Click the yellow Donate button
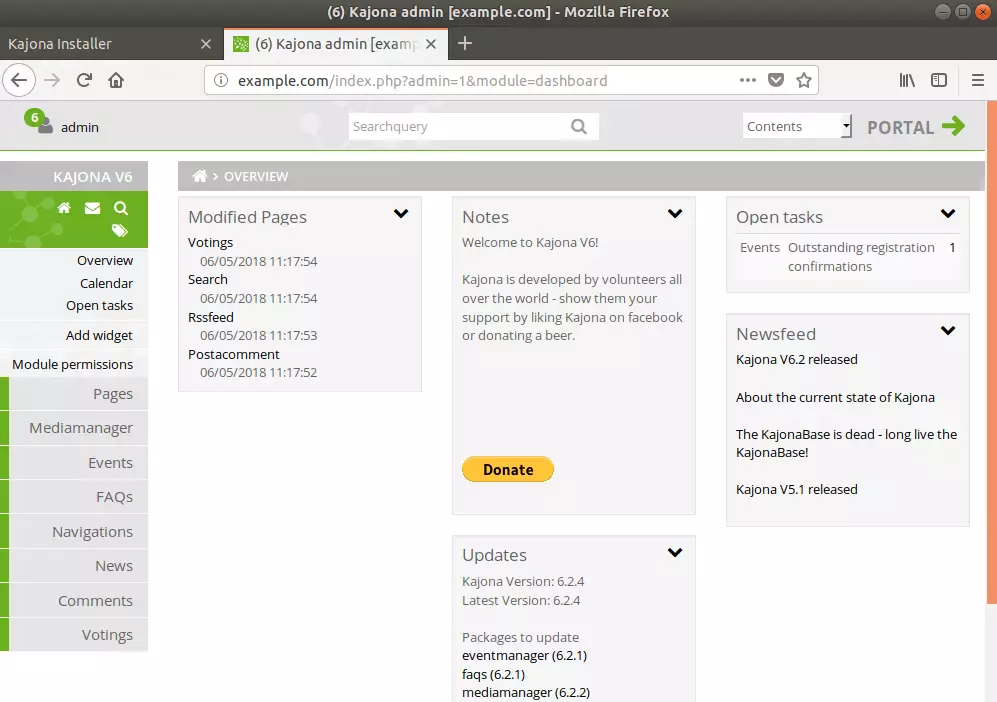 (x=508, y=469)
